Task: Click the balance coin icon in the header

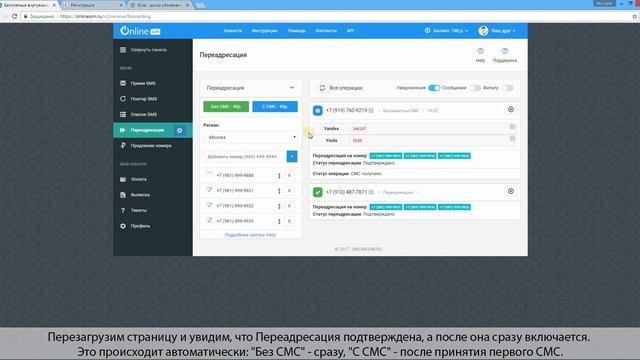Action: pyautogui.click(x=427, y=30)
